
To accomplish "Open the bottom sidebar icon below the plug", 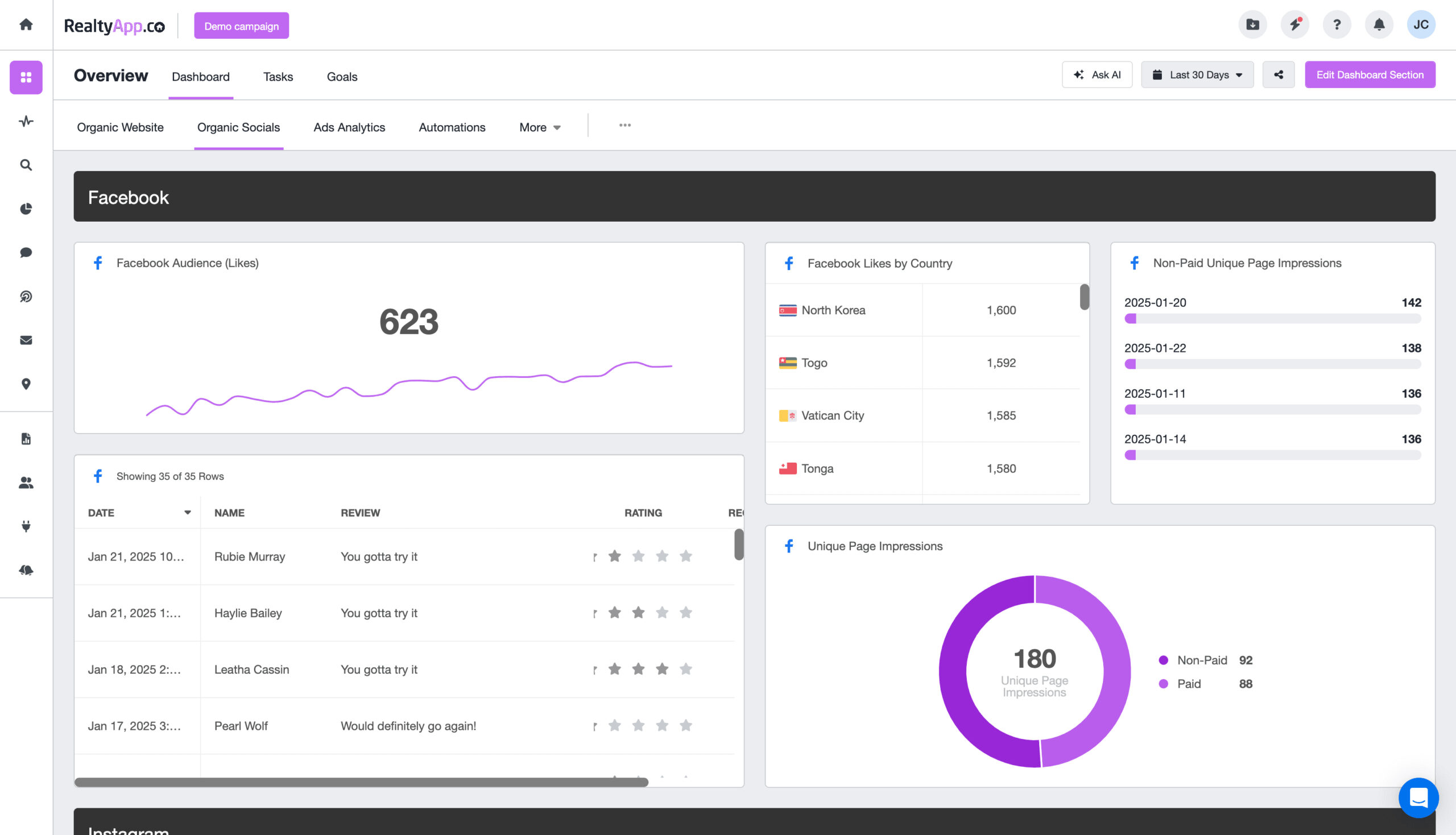I will coord(26,570).
